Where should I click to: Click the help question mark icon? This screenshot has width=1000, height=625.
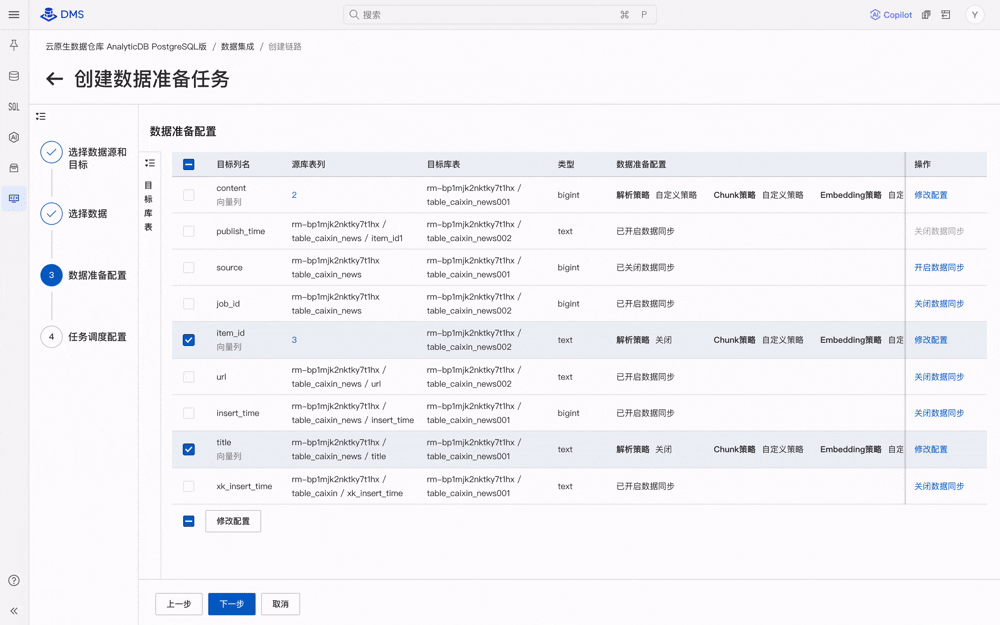(14, 580)
